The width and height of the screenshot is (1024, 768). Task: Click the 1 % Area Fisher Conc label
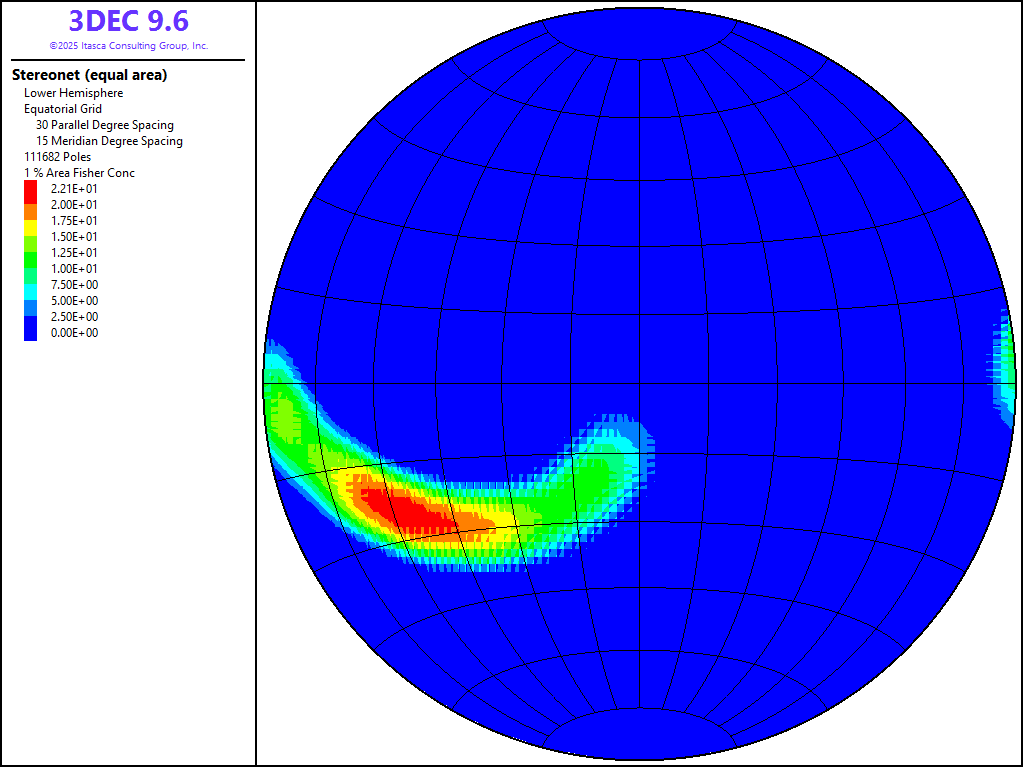79,173
